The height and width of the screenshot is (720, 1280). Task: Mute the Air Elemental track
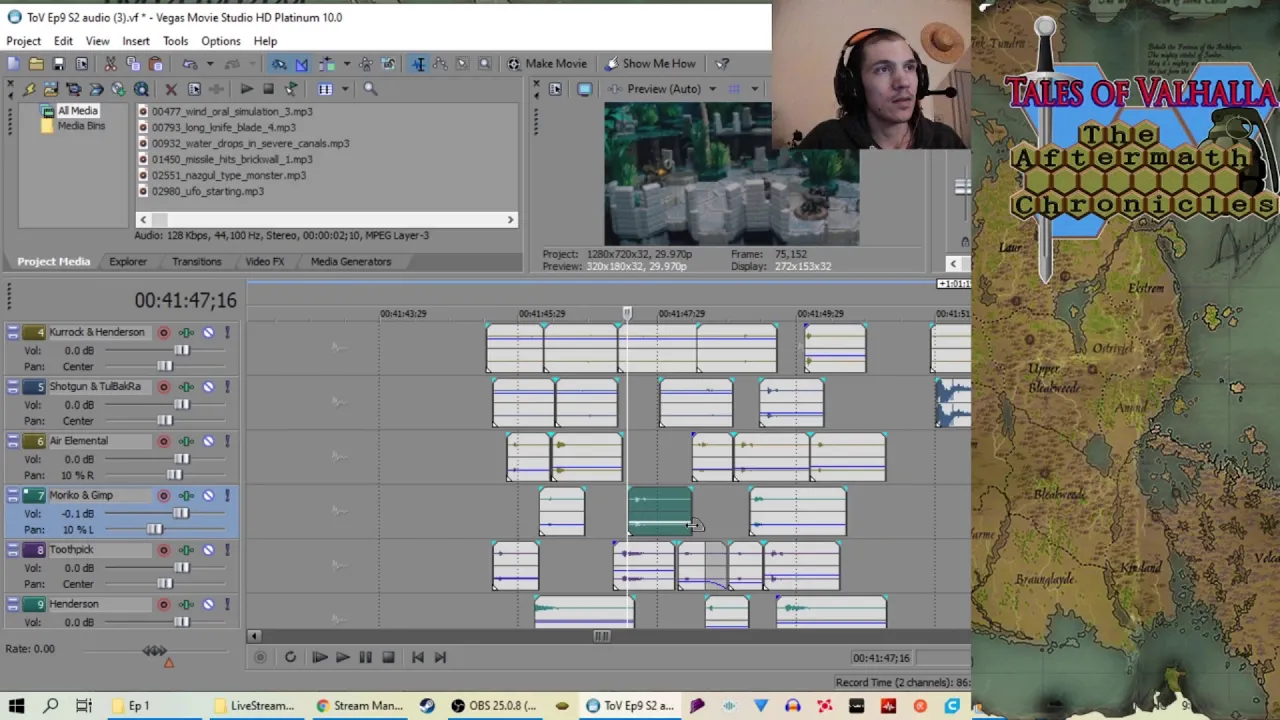pos(208,441)
